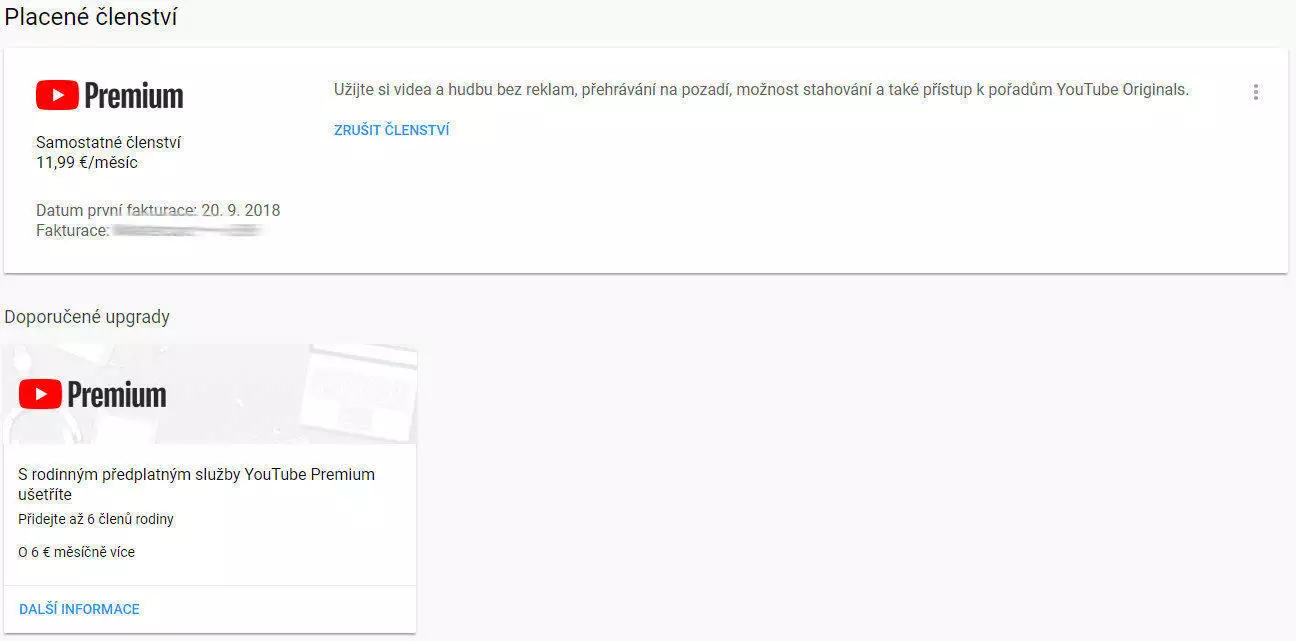Click the 'Placené členství' page heading

coord(91,17)
